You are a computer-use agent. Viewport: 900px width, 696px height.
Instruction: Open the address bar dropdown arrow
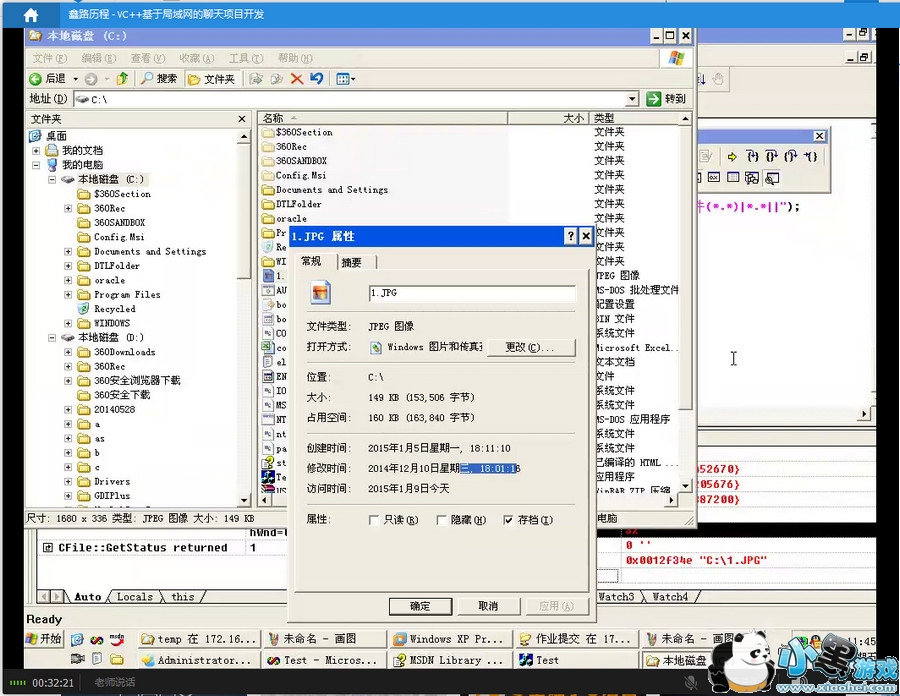coord(632,99)
